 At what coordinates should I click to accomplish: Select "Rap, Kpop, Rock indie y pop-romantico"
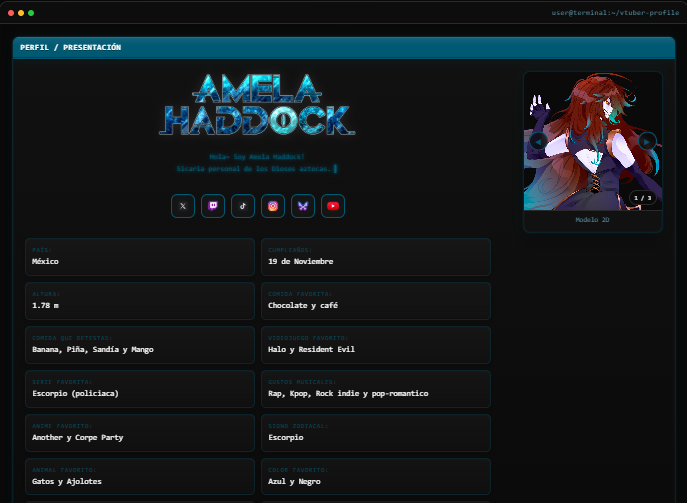point(348,393)
